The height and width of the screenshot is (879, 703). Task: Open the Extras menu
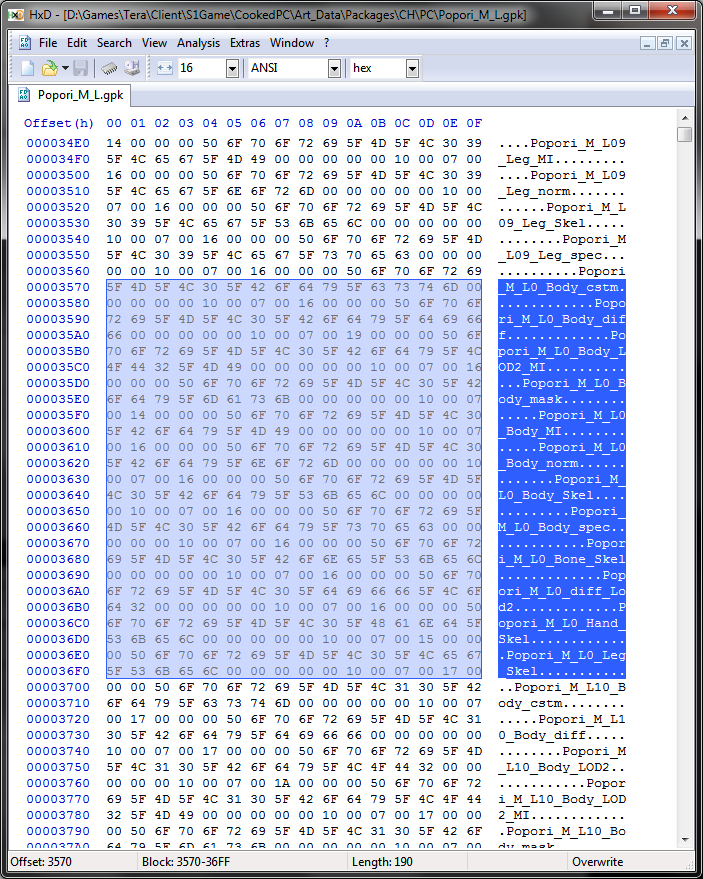click(245, 43)
